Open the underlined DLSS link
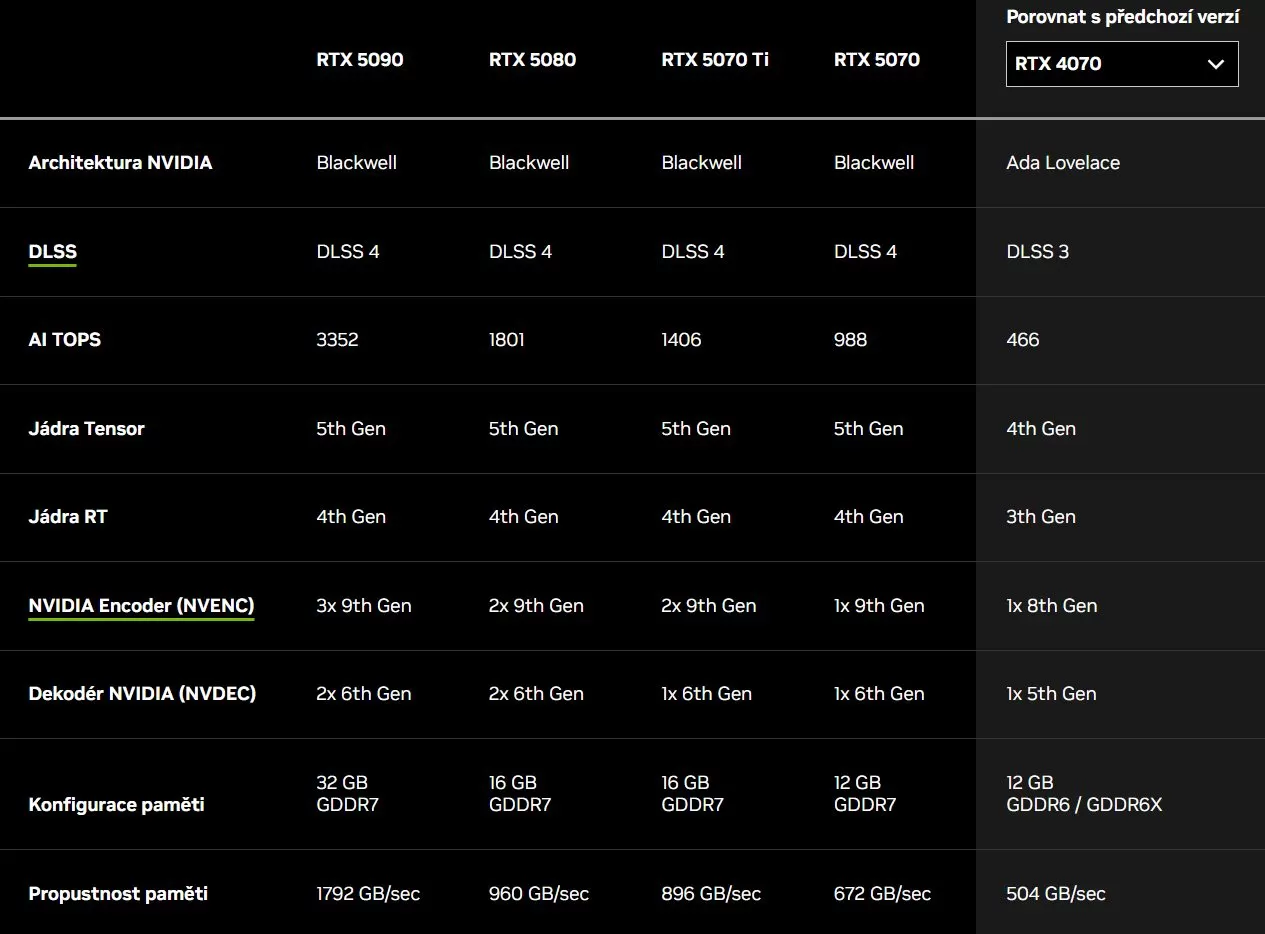The image size is (1265, 934). (x=53, y=252)
